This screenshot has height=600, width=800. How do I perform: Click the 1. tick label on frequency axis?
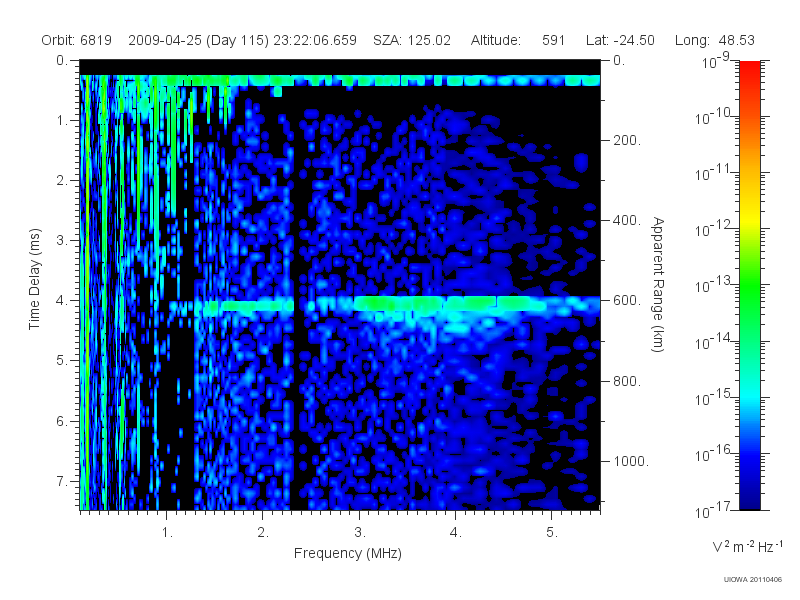click(x=167, y=533)
